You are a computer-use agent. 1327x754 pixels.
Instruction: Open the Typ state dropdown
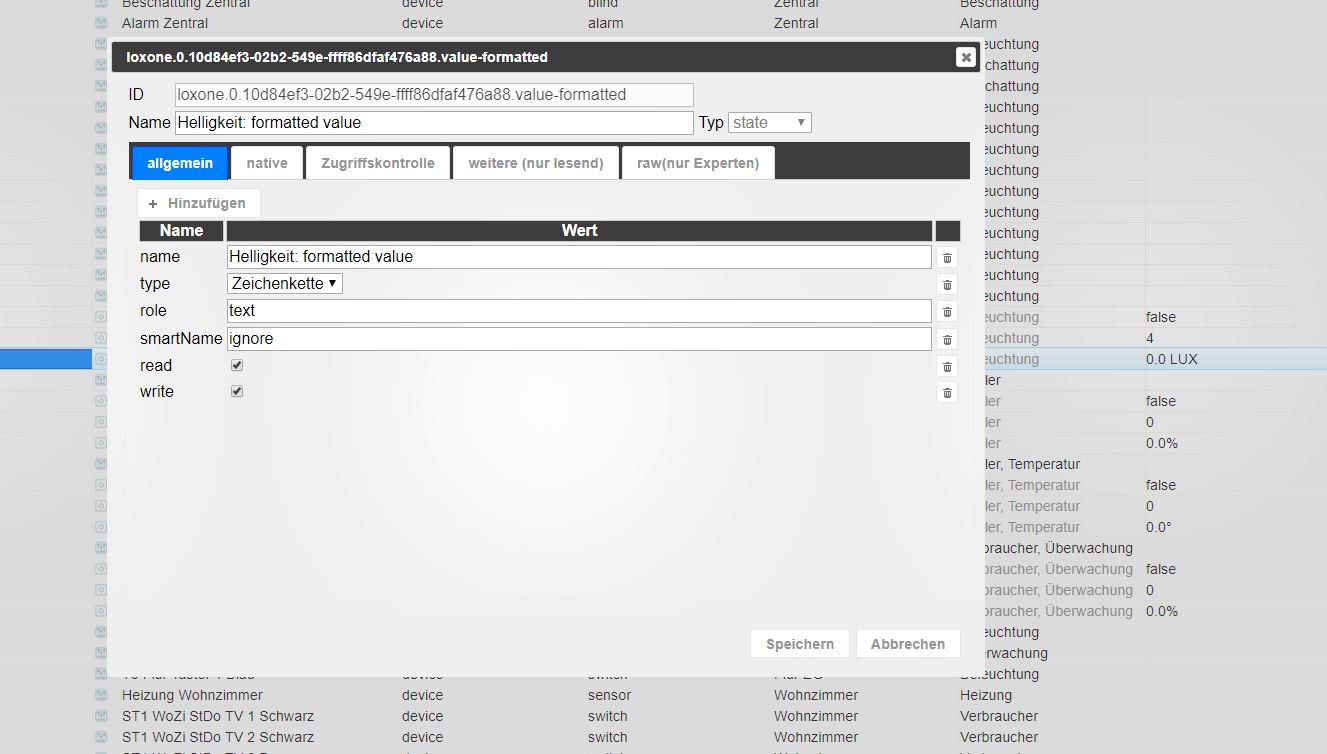coord(770,123)
